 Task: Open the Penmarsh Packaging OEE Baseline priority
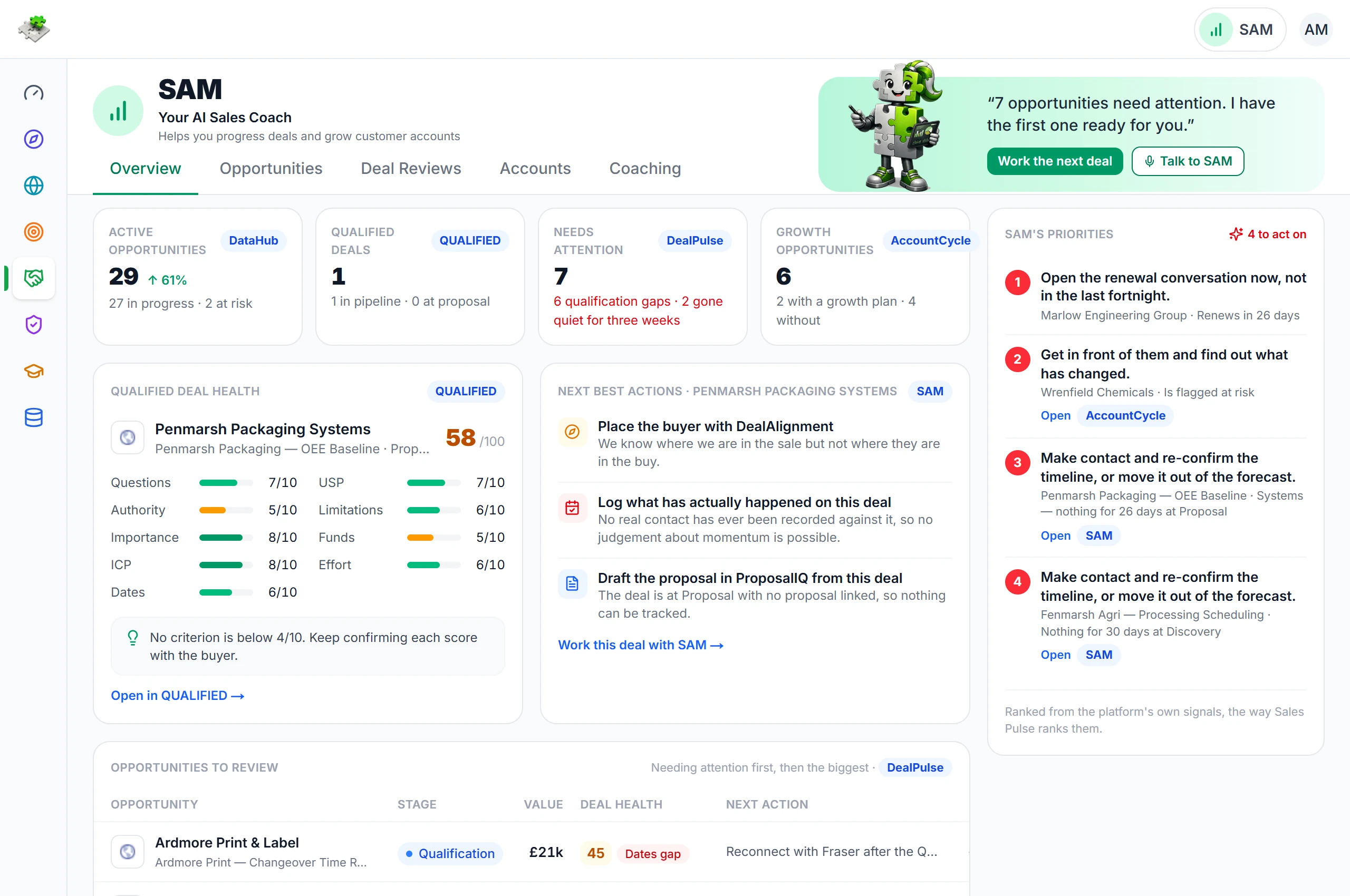point(1055,535)
